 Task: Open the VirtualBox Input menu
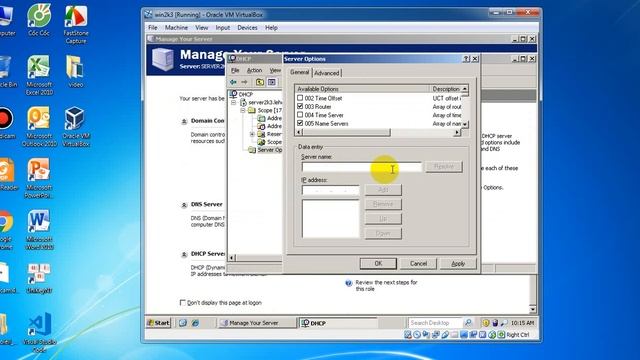tap(222, 28)
